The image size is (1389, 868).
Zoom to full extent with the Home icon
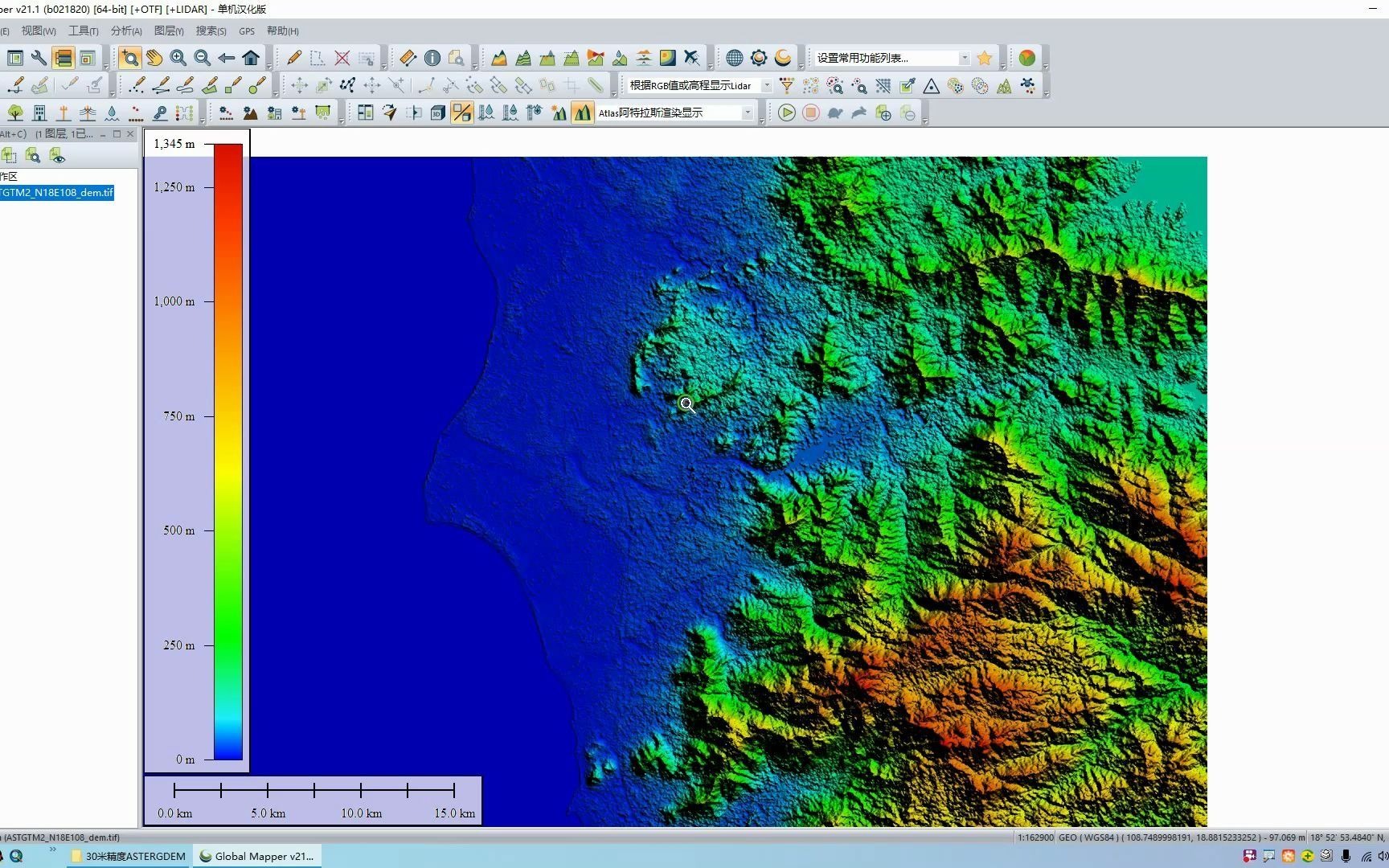(251, 58)
